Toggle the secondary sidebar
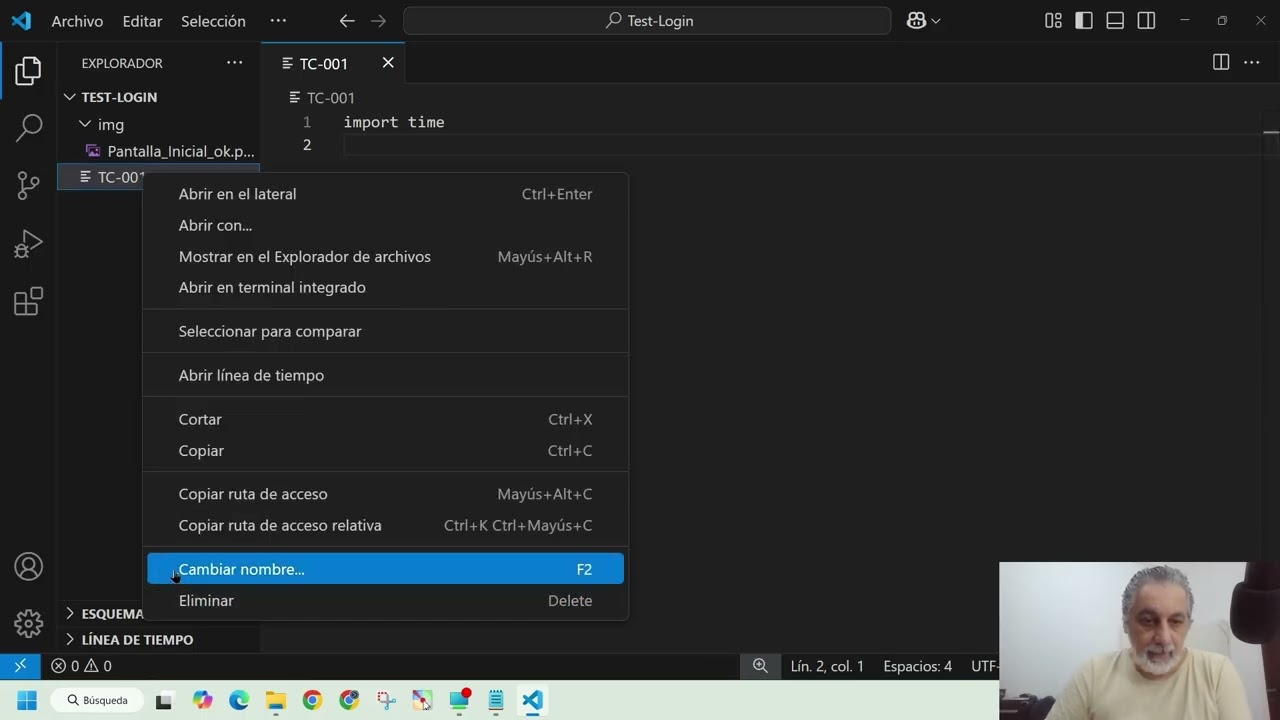The height and width of the screenshot is (720, 1280). pyautogui.click(x=1146, y=20)
